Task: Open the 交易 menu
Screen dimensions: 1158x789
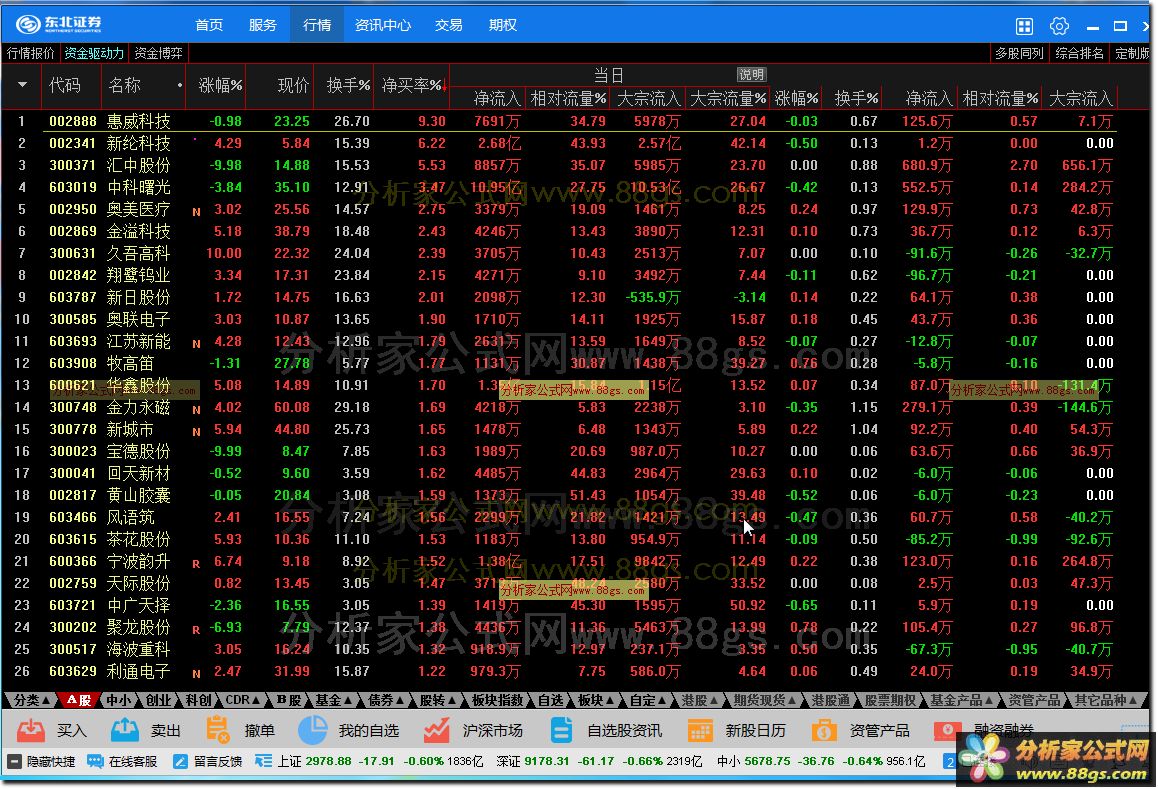Action: [x=448, y=25]
